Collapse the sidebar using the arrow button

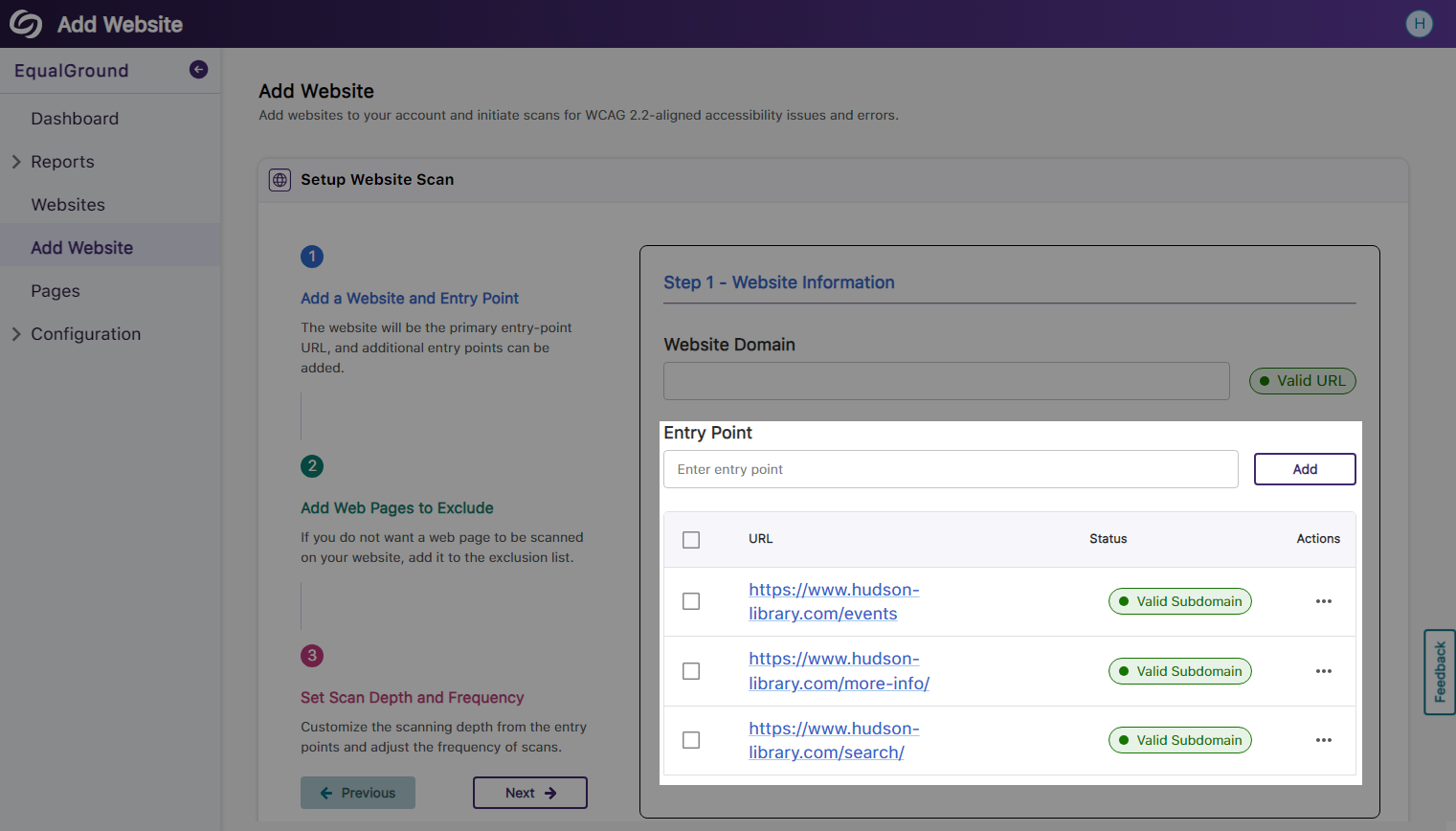pyautogui.click(x=198, y=69)
